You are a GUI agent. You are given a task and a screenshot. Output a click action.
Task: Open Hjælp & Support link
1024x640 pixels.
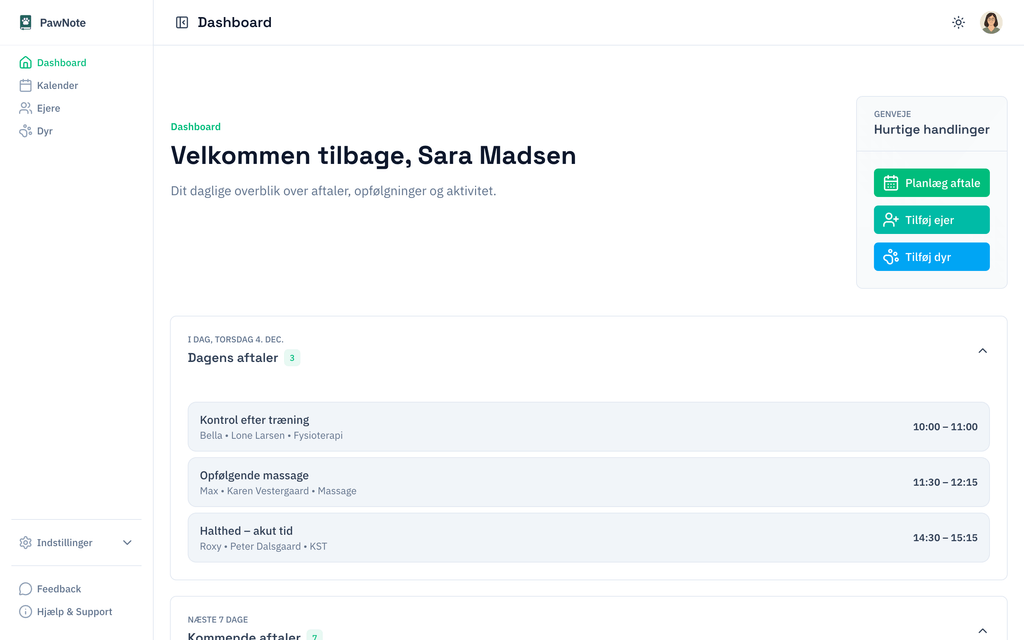(74, 612)
